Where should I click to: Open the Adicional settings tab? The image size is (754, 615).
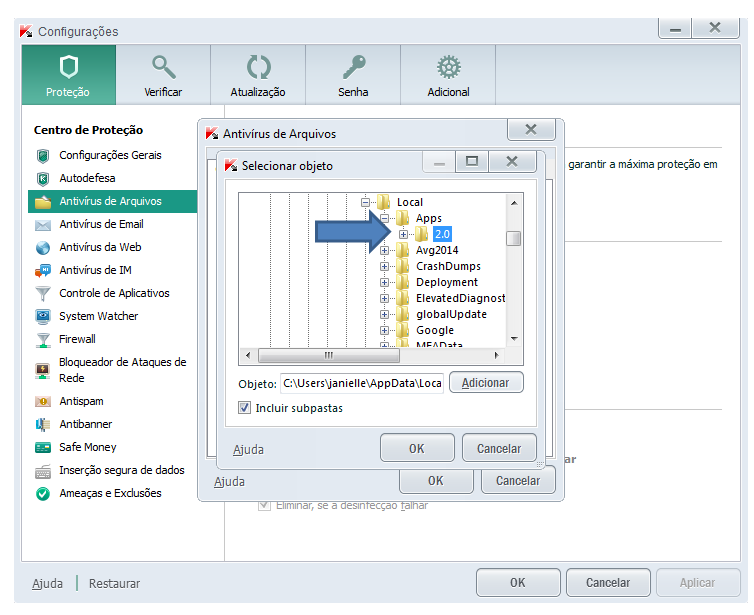point(448,75)
